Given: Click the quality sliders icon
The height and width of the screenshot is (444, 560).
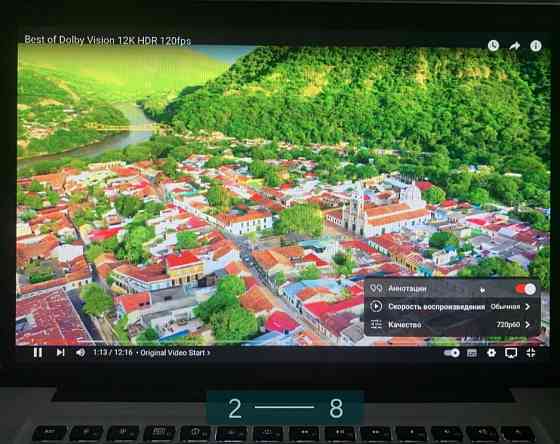Looking at the screenshot, I should (x=376, y=324).
